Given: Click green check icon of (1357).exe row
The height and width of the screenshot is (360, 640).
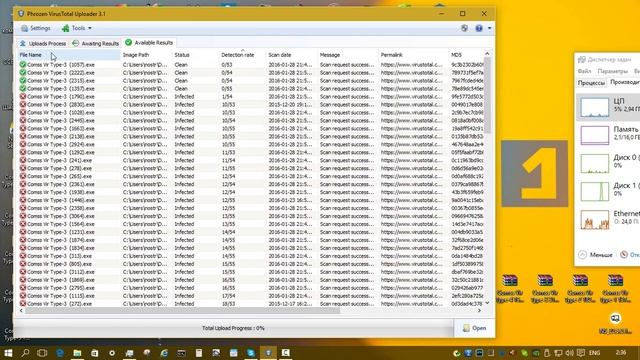Looking at the screenshot, I should [23, 89].
